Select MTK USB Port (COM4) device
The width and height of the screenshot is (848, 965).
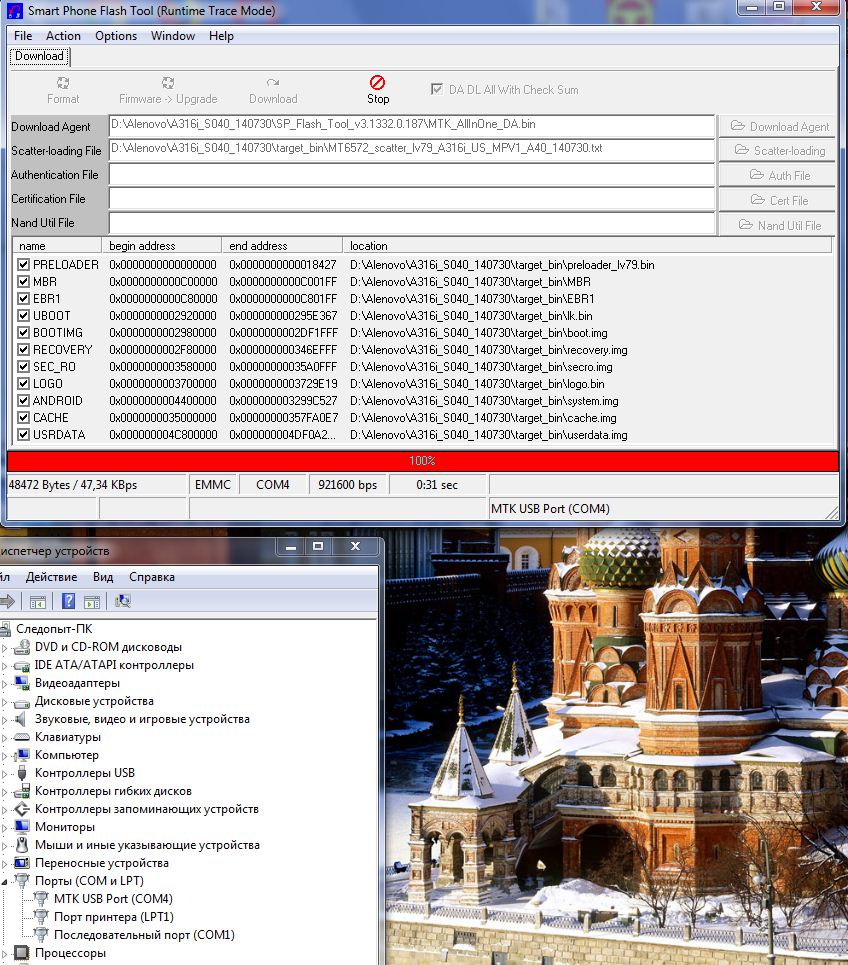(x=113, y=899)
